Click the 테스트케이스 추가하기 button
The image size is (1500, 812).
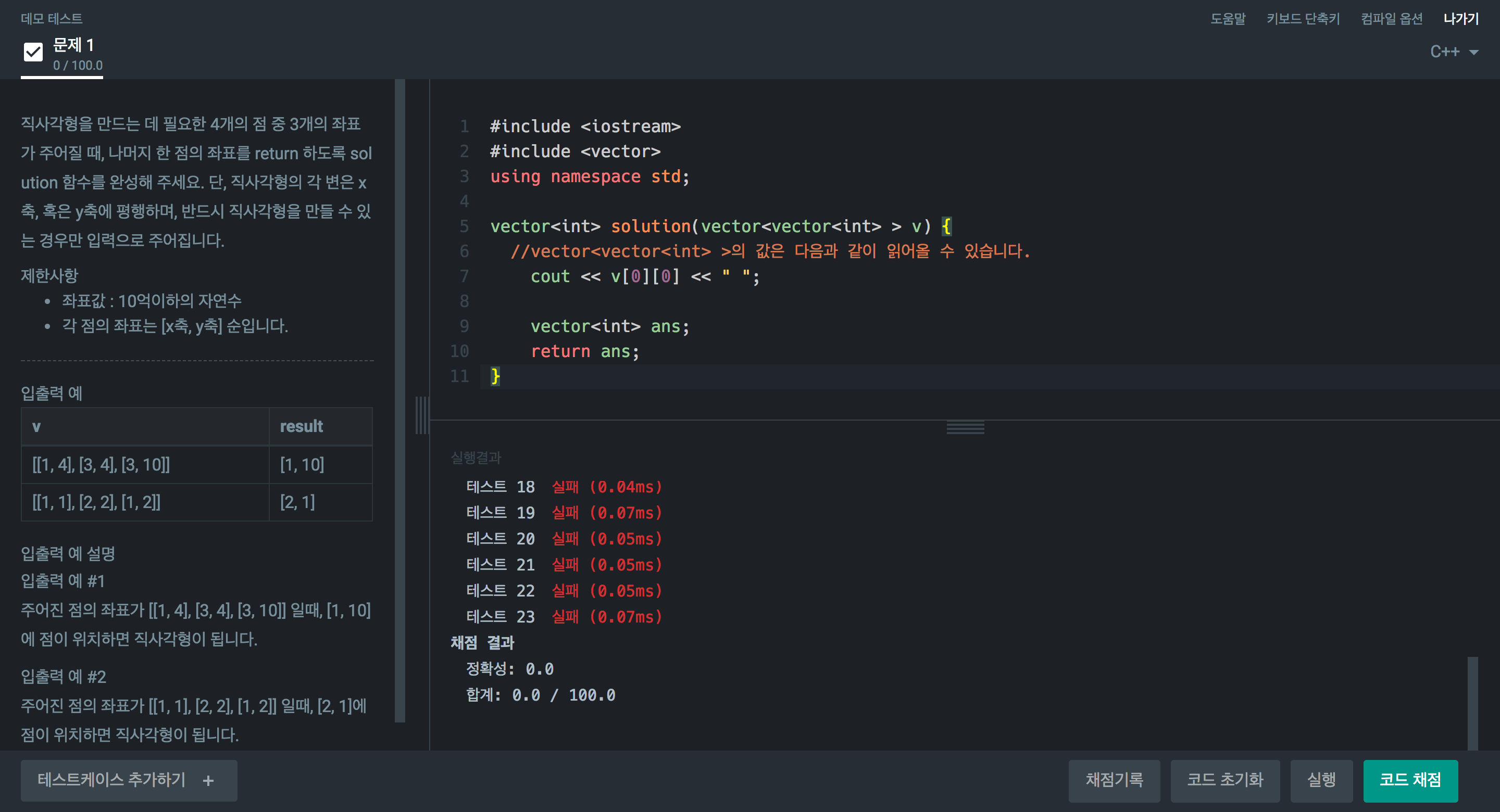[x=129, y=780]
